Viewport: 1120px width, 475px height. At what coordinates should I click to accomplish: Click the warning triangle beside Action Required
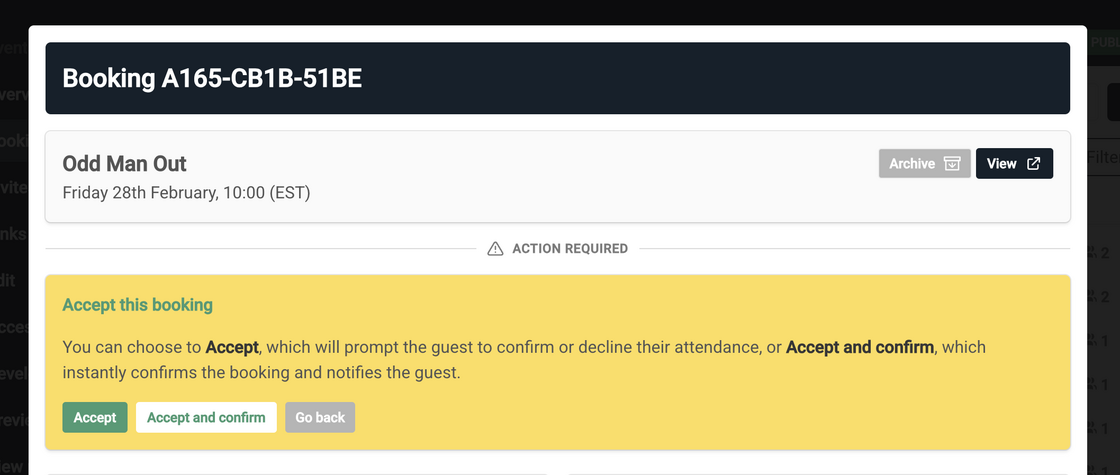[x=495, y=248]
